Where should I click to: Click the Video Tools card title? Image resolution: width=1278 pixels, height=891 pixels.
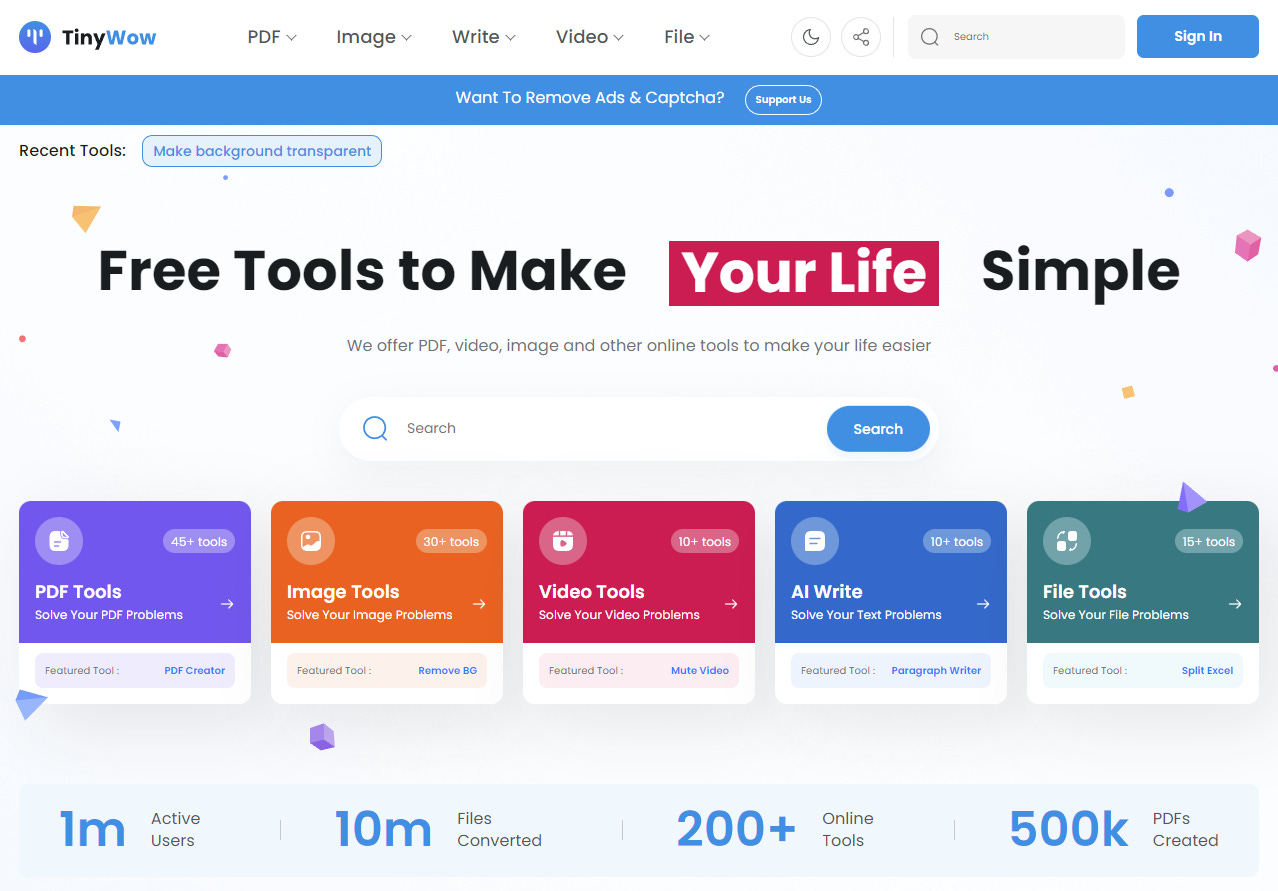(591, 591)
